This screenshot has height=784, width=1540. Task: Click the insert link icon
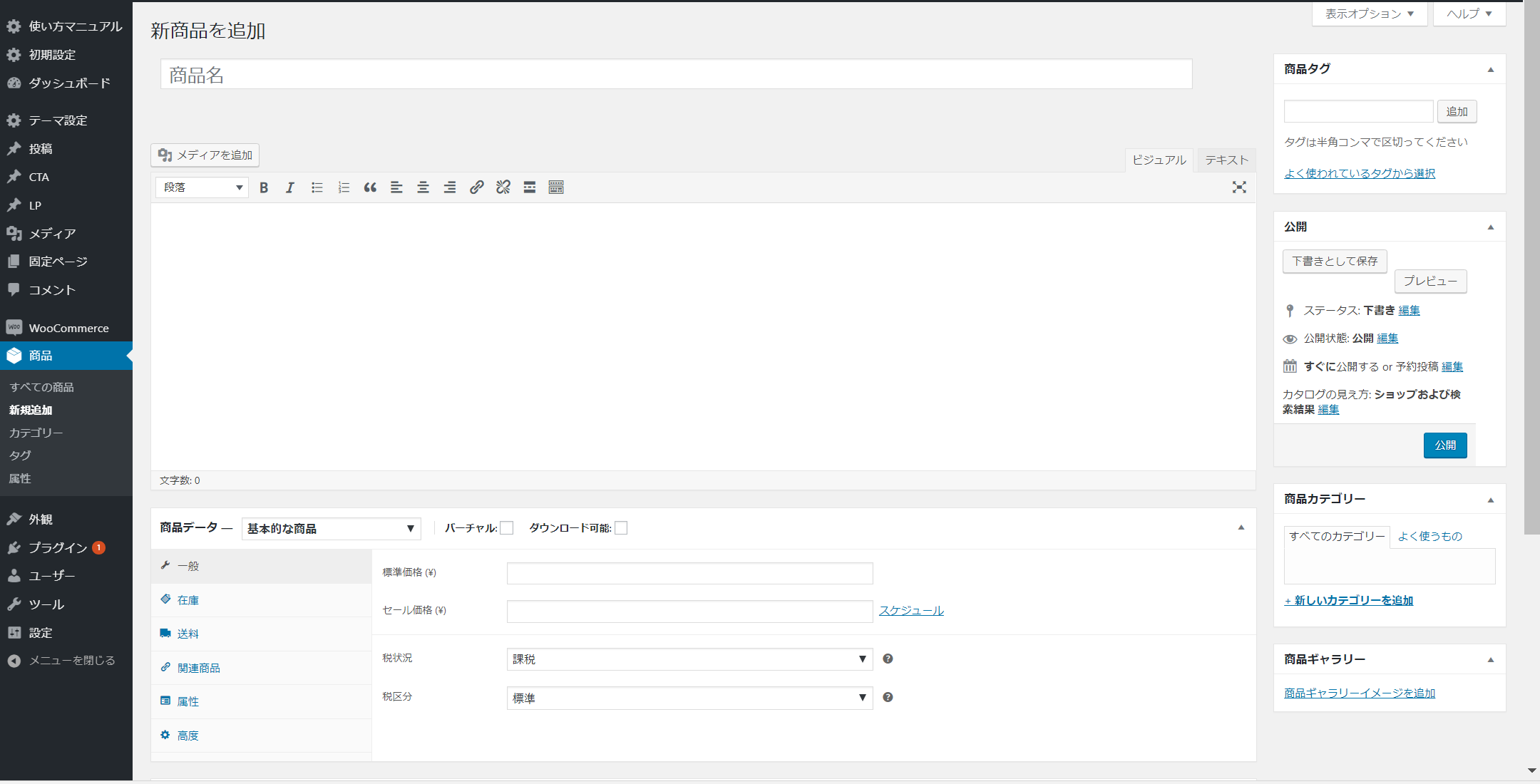pyautogui.click(x=476, y=187)
